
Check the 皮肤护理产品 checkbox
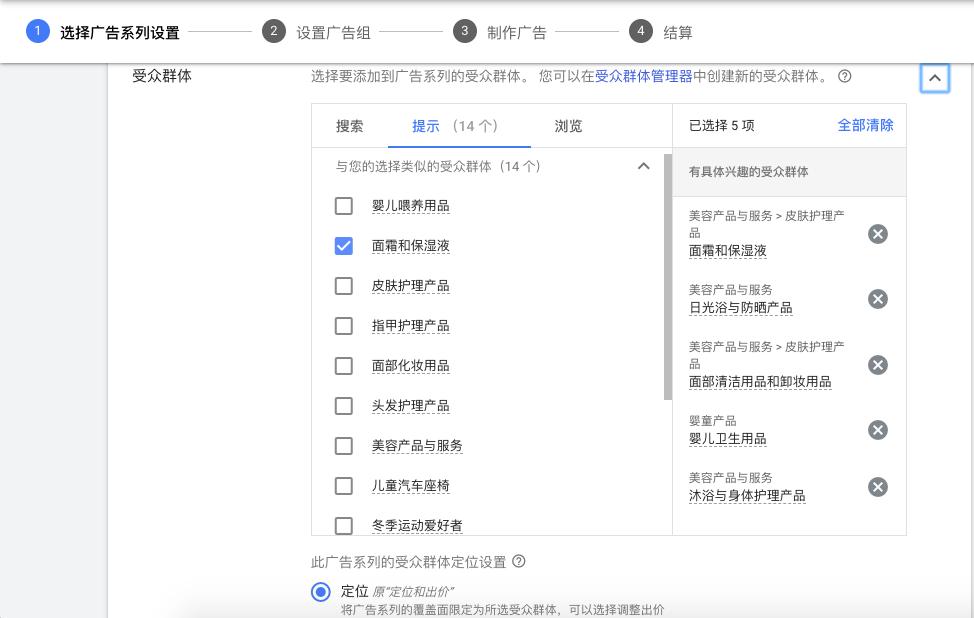tap(344, 286)
